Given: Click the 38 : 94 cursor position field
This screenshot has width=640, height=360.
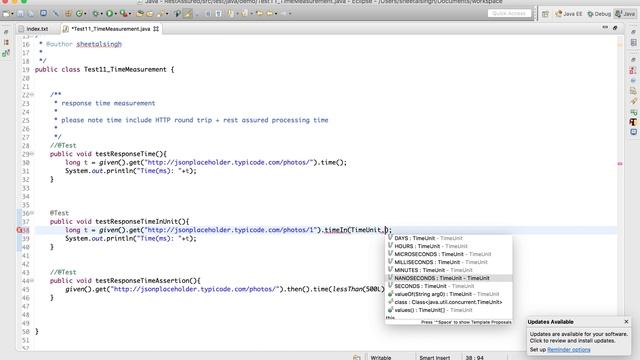Looking at the screenshot, I should coord(474,357).
